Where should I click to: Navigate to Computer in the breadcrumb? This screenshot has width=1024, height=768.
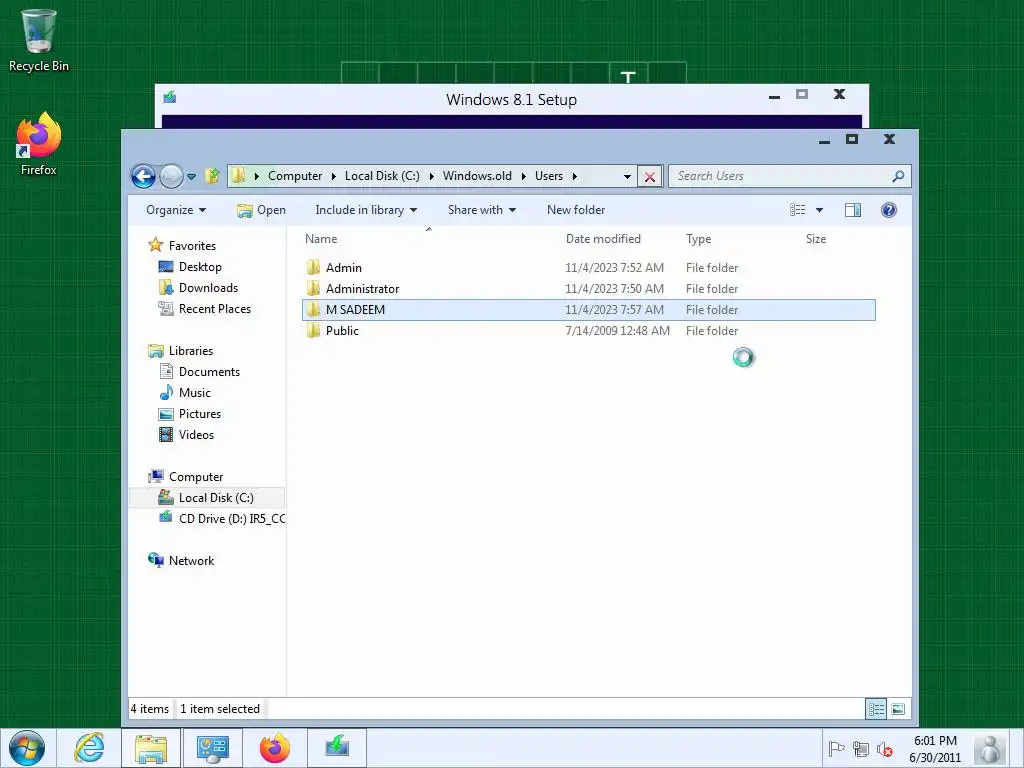[295, 176]
